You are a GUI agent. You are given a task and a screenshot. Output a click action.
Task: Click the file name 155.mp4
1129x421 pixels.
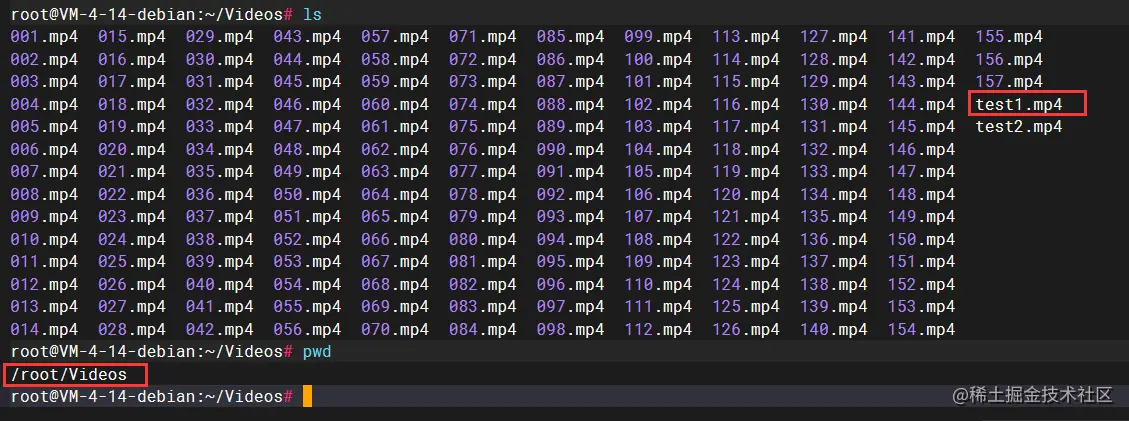[1009, 37]
